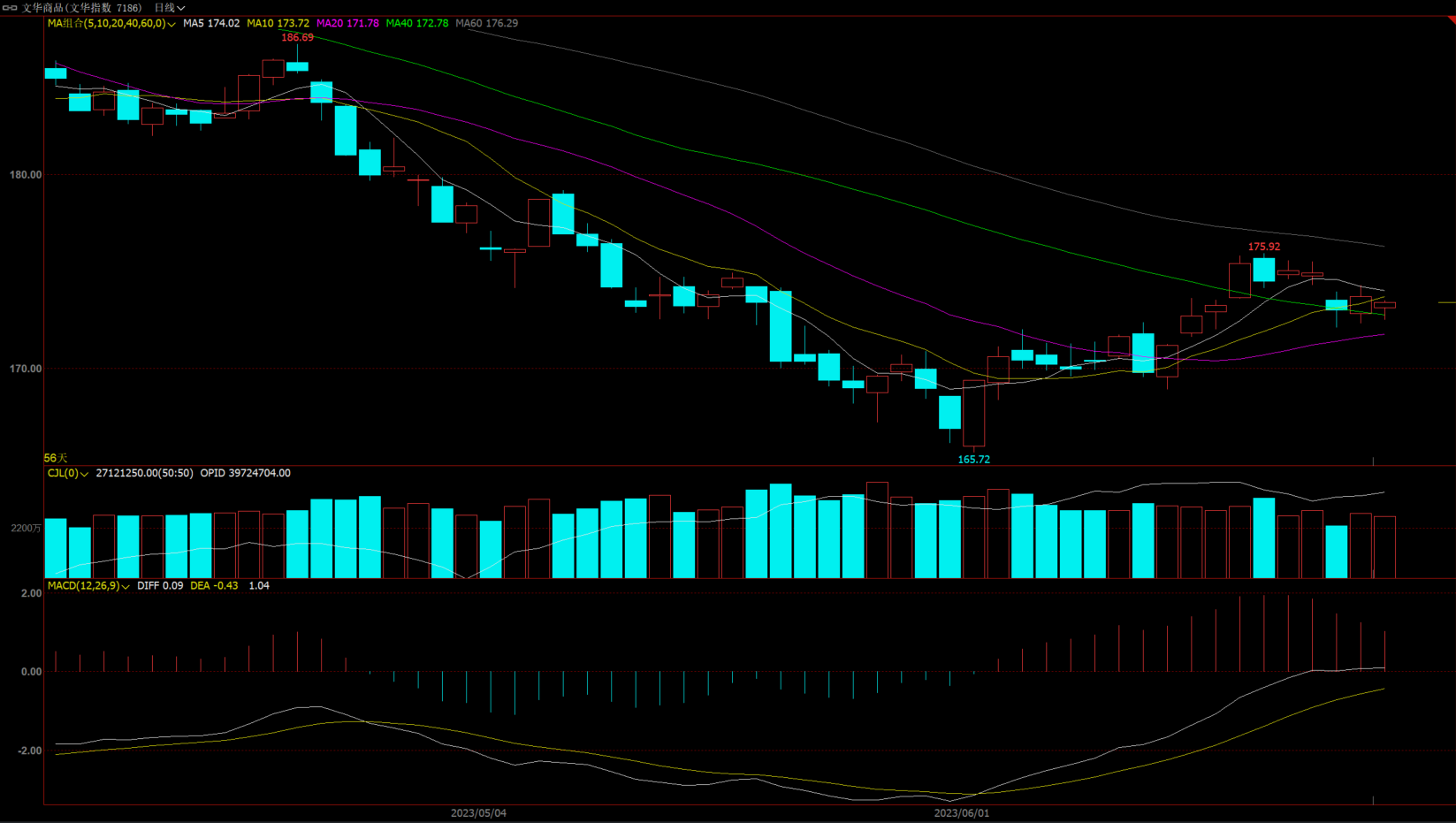Click the DIFF 0.09 reading
The height and width of the screenshot is (823, 1456).
coord(160,586)
